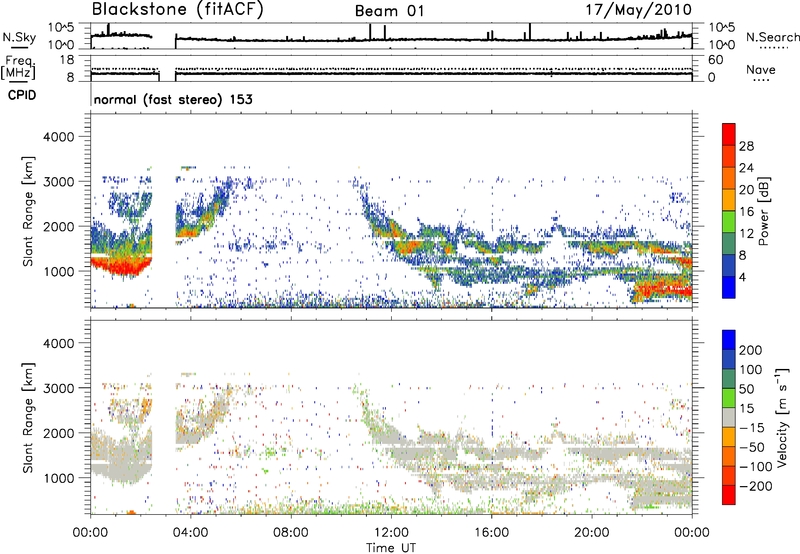The width and height of the screenshot is (800, 554).
Task: Click the 'Nave' legend label
Action: point(761,70)
